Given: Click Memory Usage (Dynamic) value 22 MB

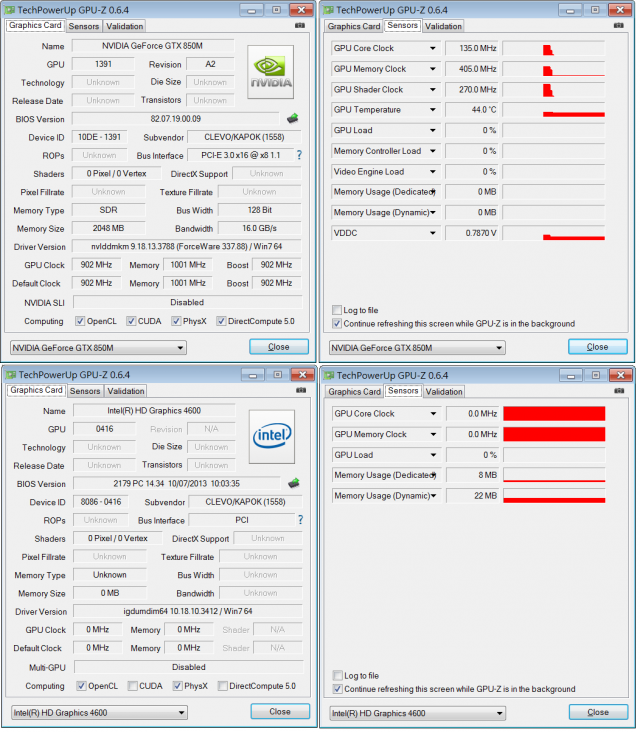Looking at the screenshot, I should [x=473, y=496].
